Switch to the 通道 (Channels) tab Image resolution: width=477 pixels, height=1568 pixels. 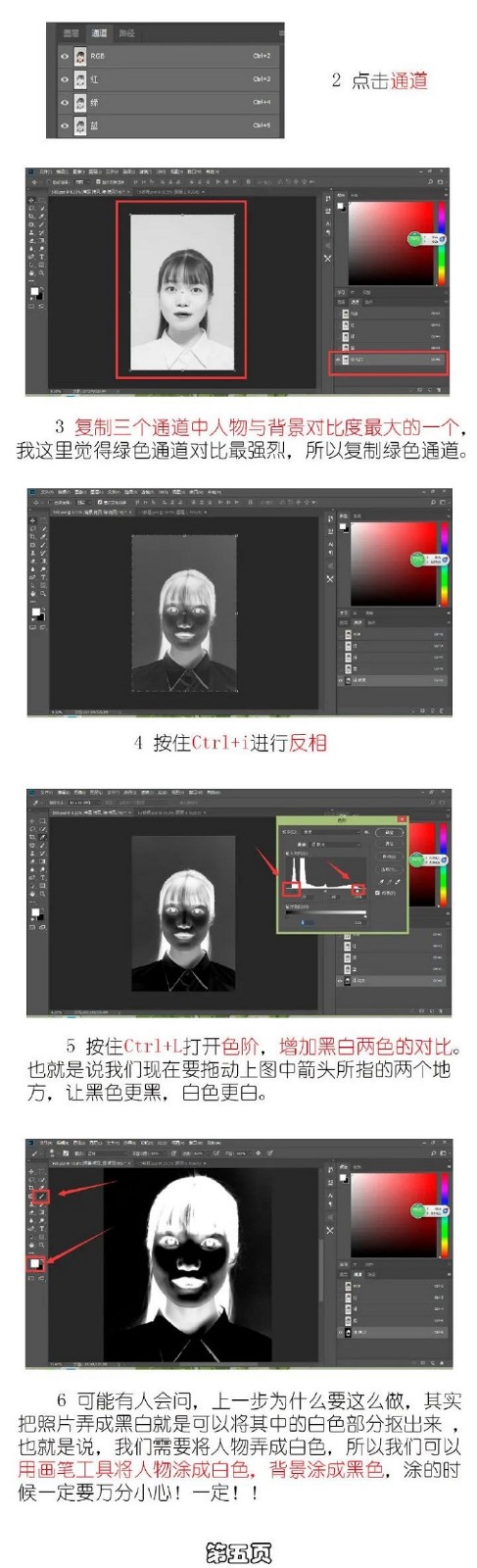(99, 33)
